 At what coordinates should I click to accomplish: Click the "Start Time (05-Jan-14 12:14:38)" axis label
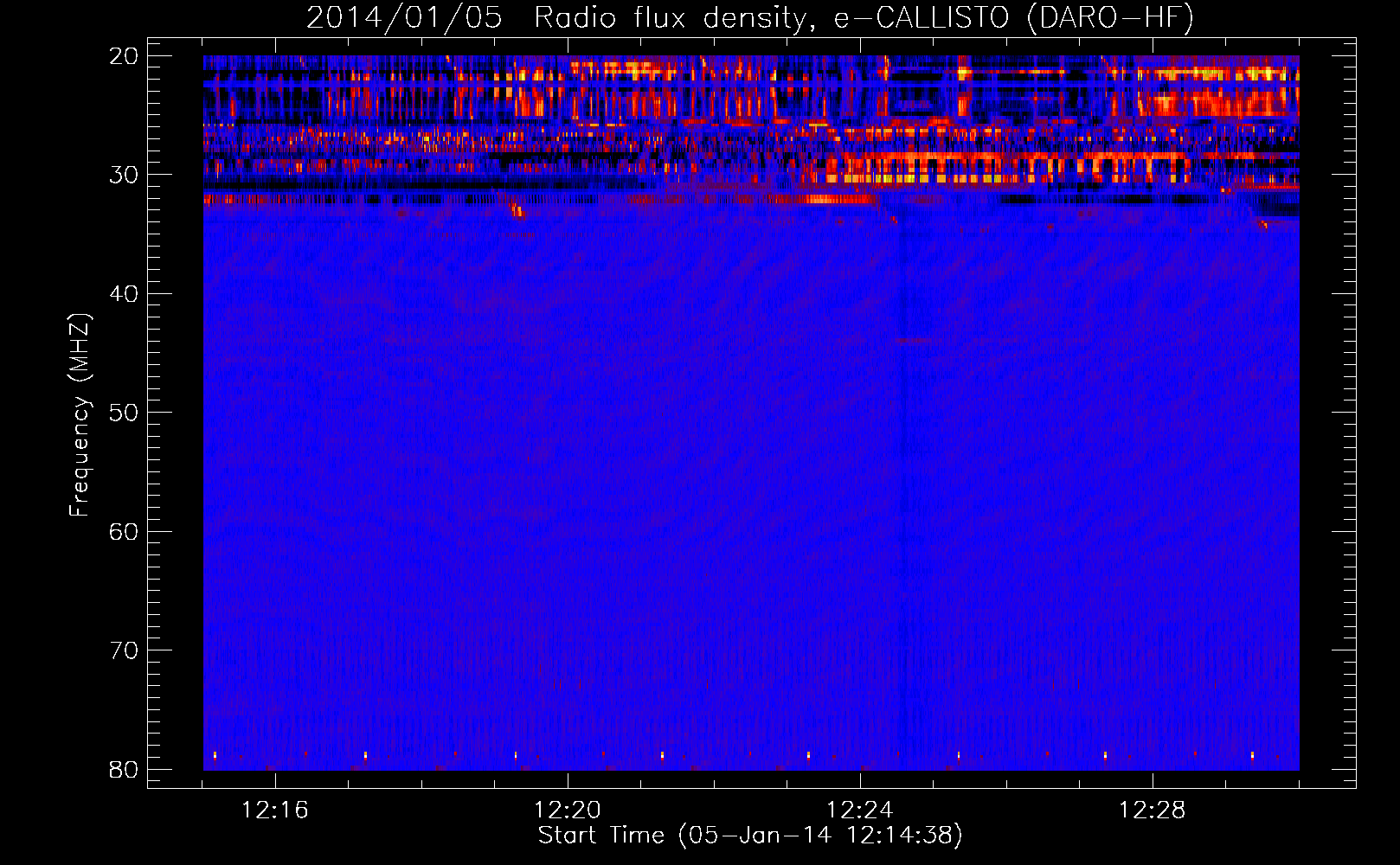tap(750, 836)
